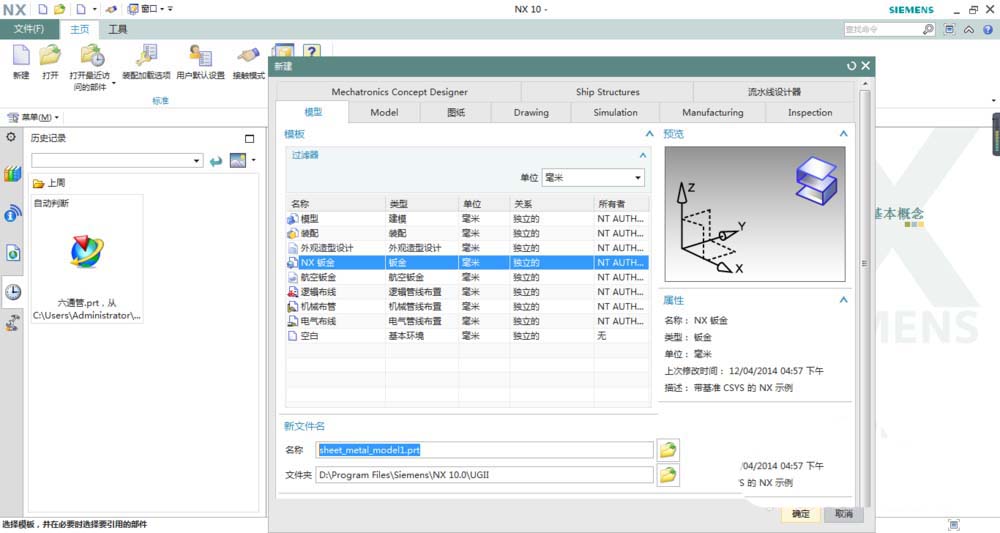The width and height of the screenshot is (1000, 533).
Task: Maximize the 历史记录 panel square icon
Action: 249,138
